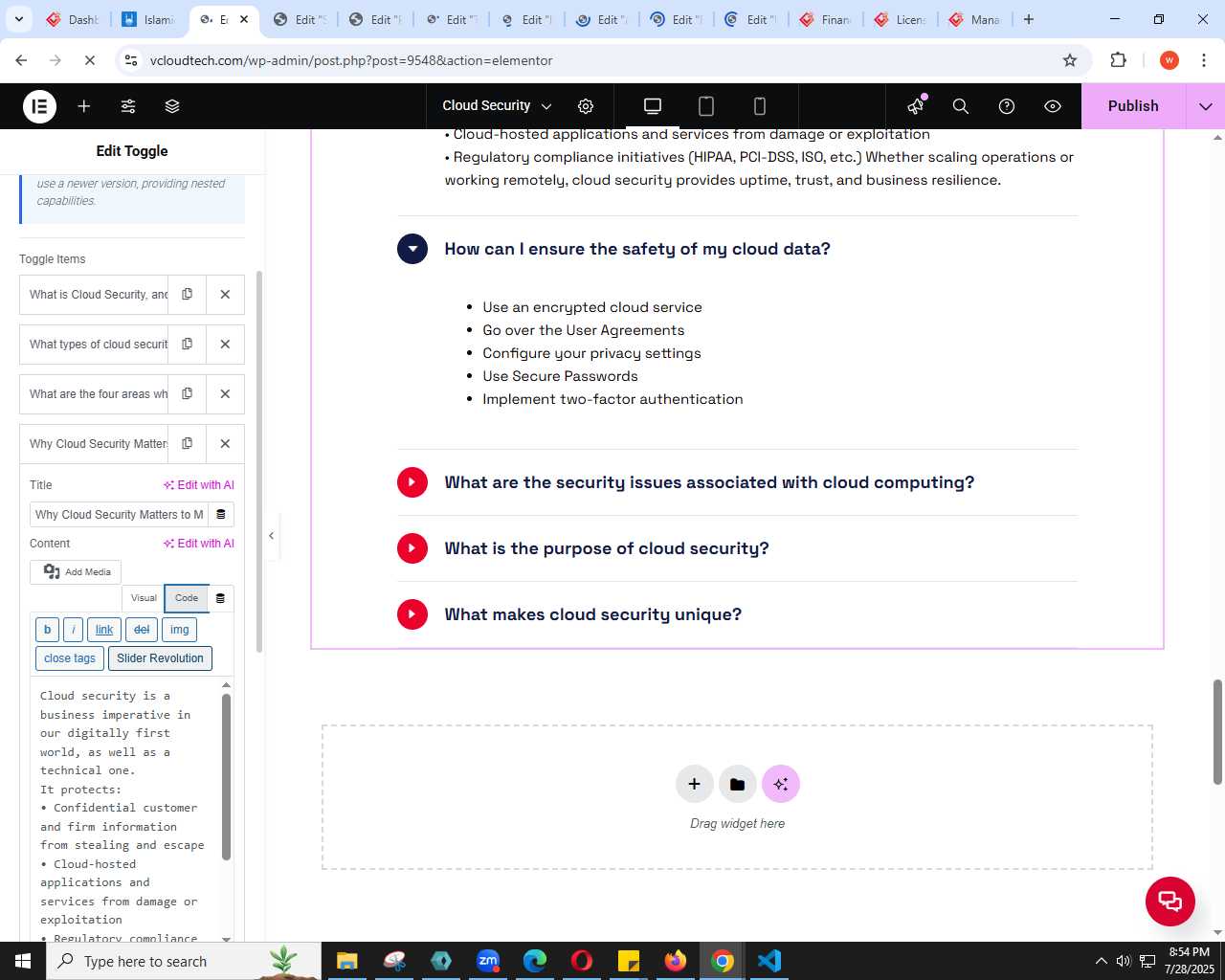Open the Help question icon

(x=1007, y=106)
